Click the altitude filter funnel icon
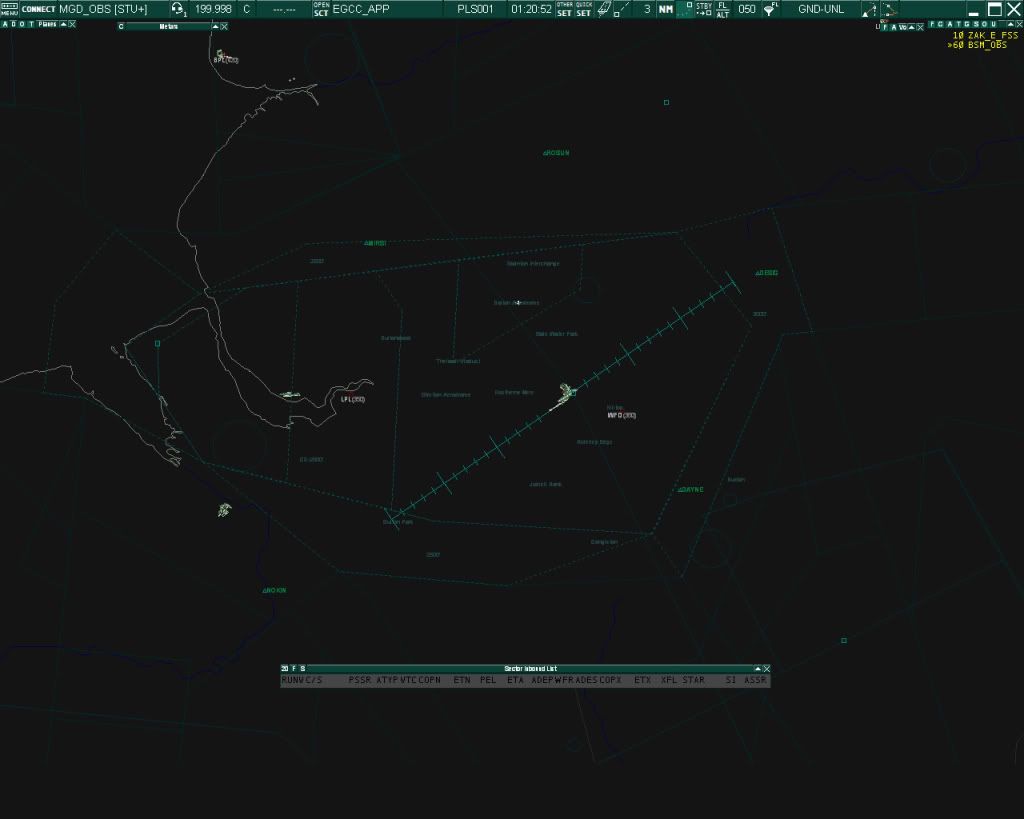 pos(770,9)
